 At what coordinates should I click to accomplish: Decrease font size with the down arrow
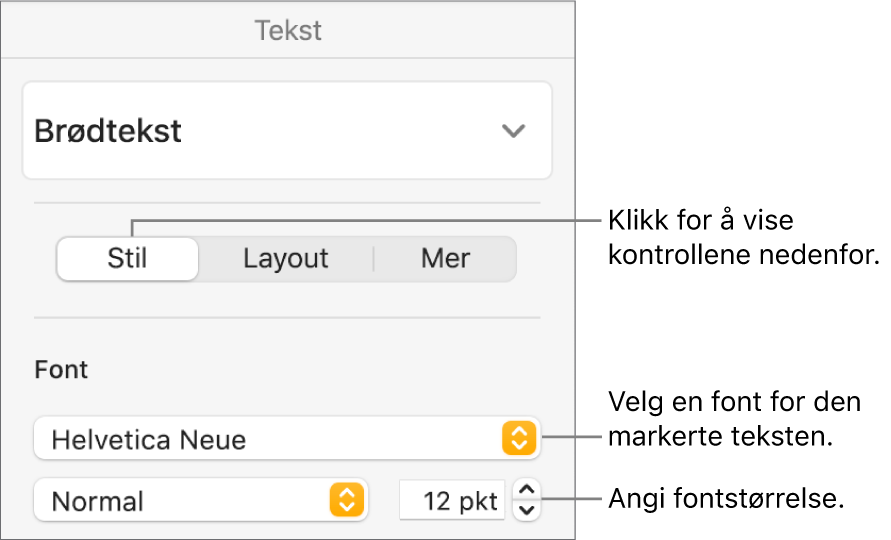click(x=527, y=510)
